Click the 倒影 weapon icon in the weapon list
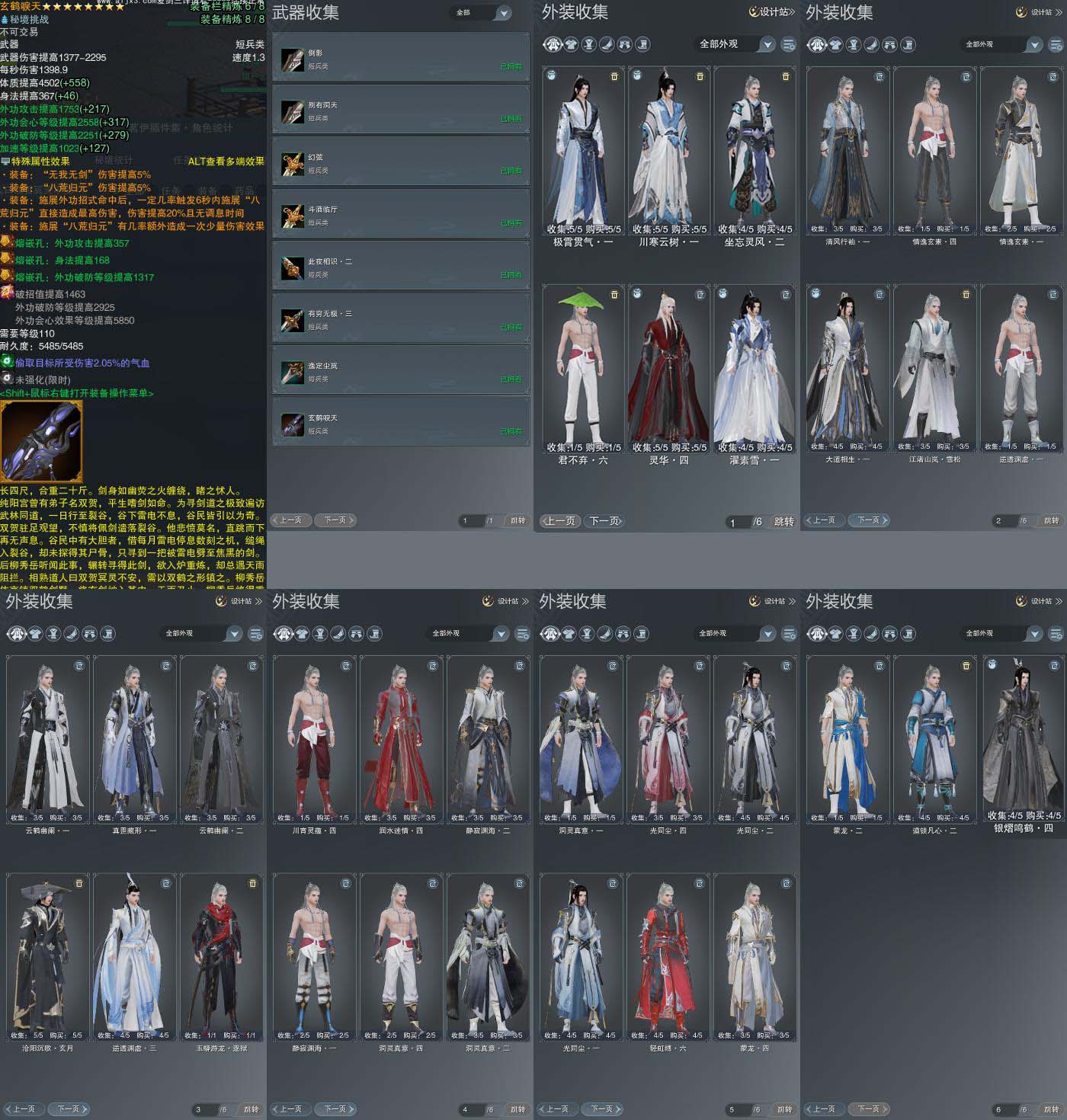The image size is (1067, 1120). point(293,59)
